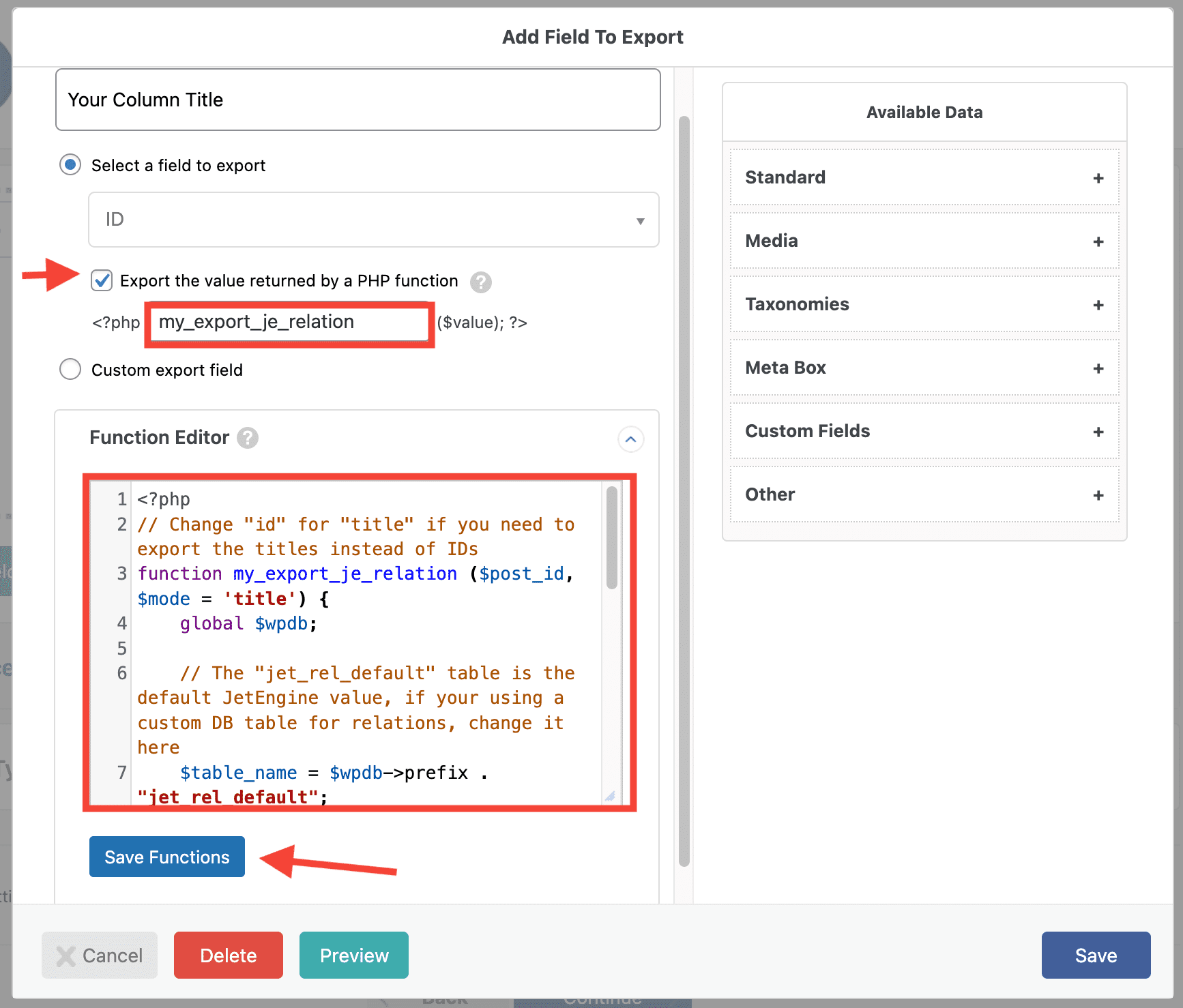Screen dimensions: 1183x1008
Task: Click plus icon on Taxonomies row
Action: [x=1098, y=305]
